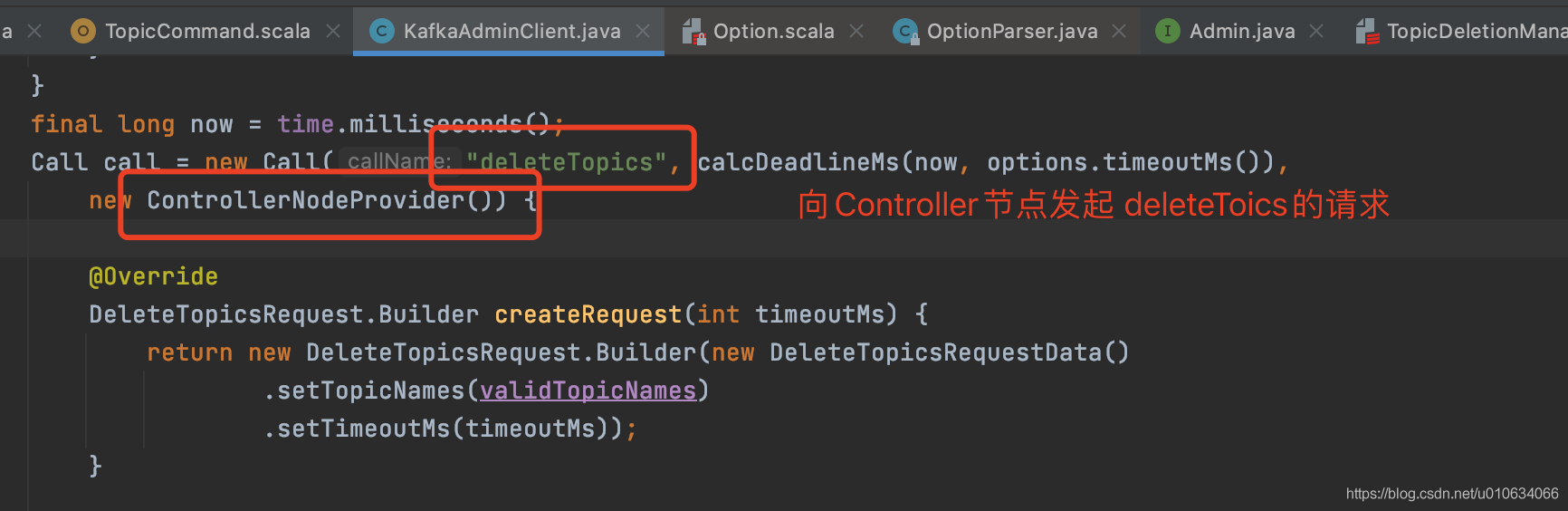The height and width of the screenshot is (511, 1568).
Task: Switch to the OptionParser.java tab
Action: coord(1012,31)
